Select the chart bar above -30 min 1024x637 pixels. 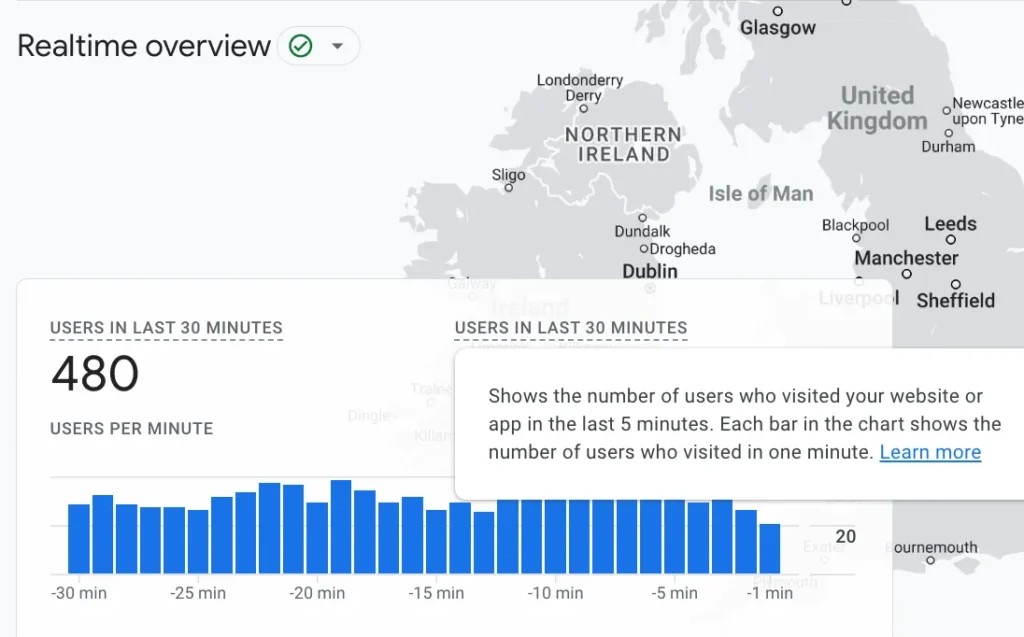[79, 538]
